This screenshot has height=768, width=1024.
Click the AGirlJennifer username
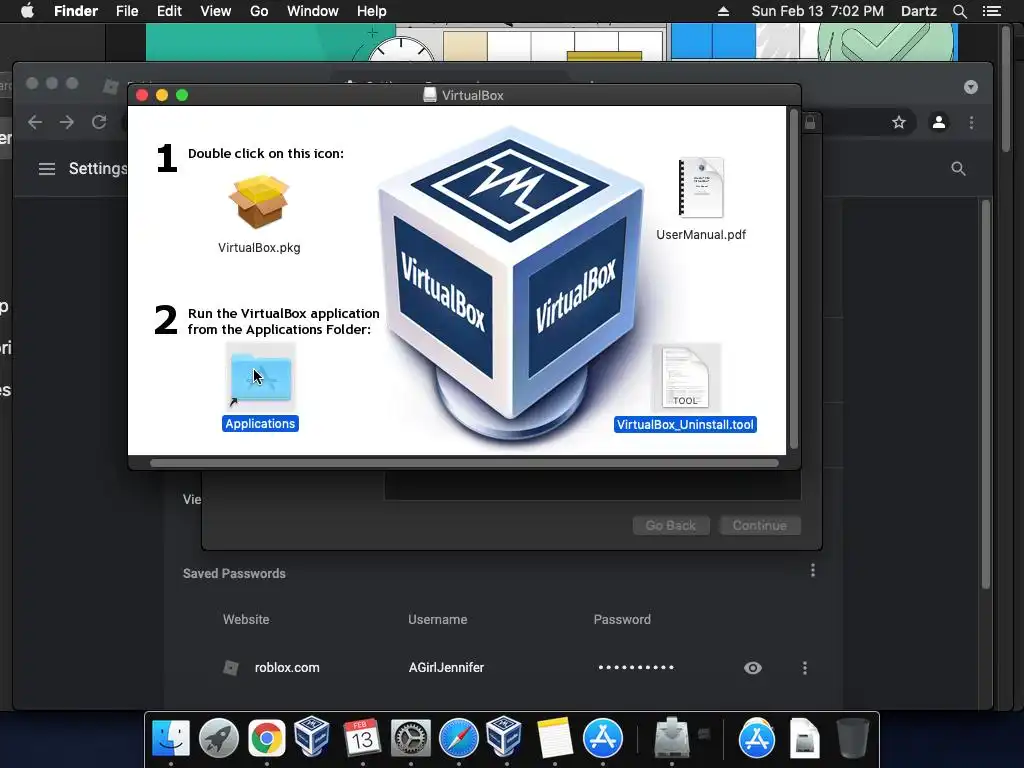pos(446,667)
